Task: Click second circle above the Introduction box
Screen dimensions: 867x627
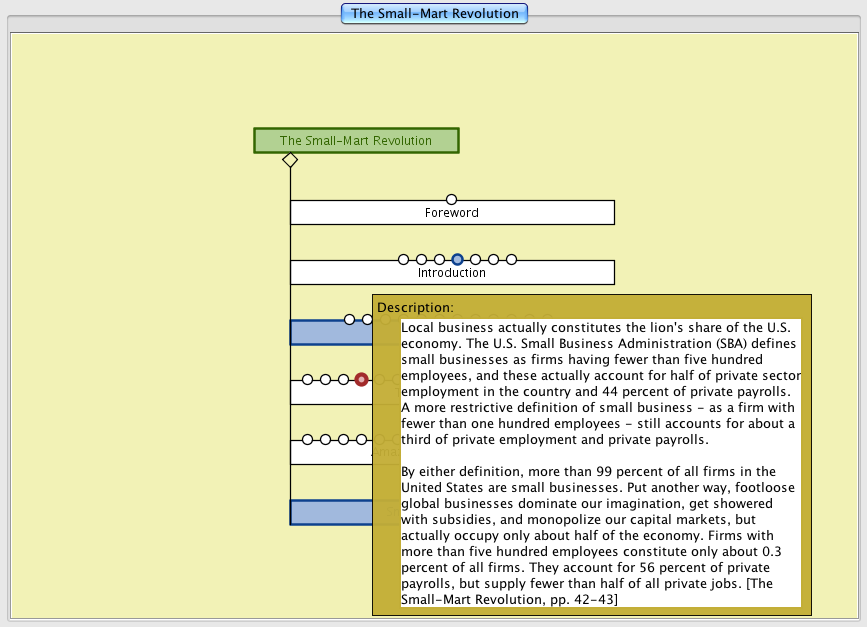Action: (421, 260)
